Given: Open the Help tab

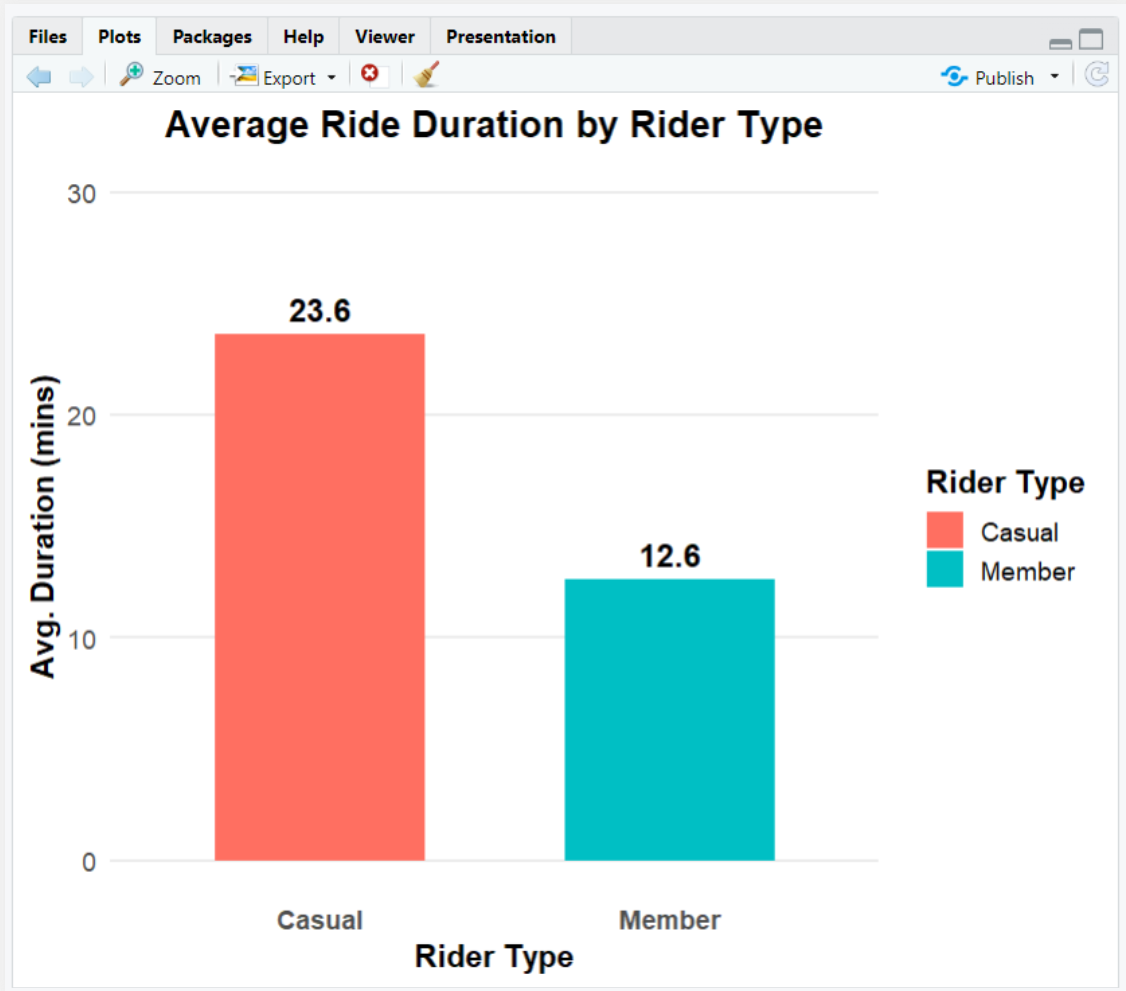Looking at the screenshot, I should pyautogui.click(x=302, y=36).
